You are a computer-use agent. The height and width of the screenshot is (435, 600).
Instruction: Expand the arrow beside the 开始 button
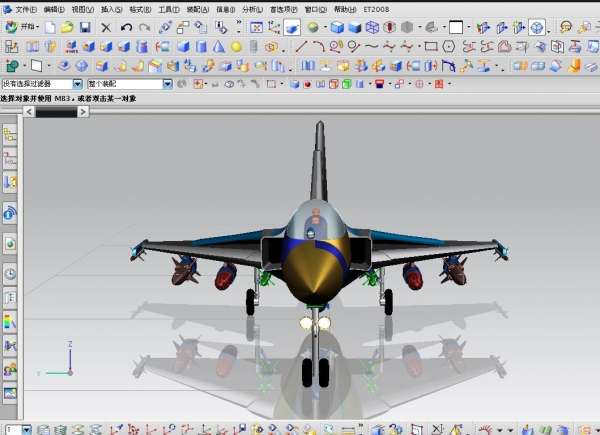[38, 27]
